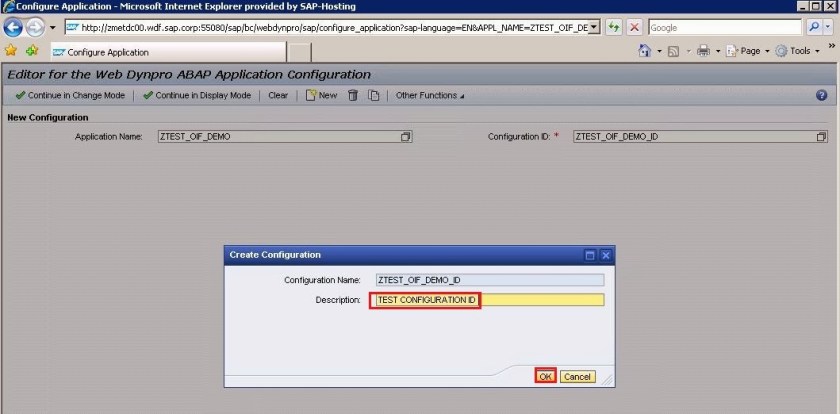Open Favorites Center star icon

click(11, 50)
